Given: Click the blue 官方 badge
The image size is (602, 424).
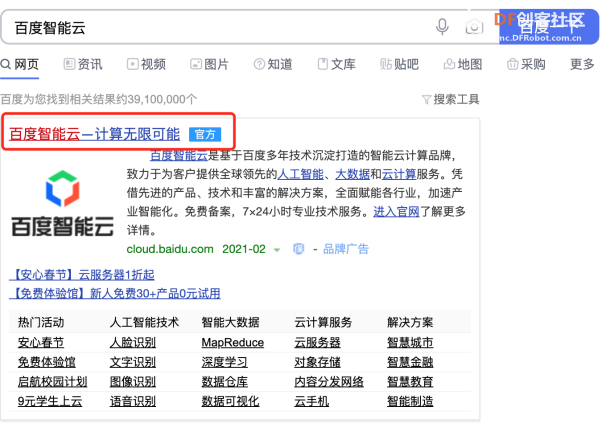Looking at the screenshot, I should point(205,134).
